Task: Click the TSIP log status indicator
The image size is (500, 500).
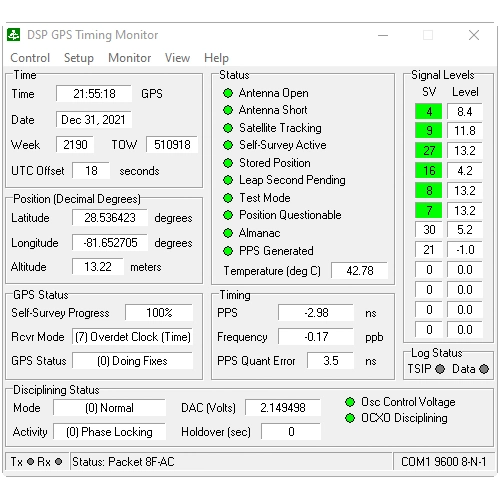Action: 440,369
